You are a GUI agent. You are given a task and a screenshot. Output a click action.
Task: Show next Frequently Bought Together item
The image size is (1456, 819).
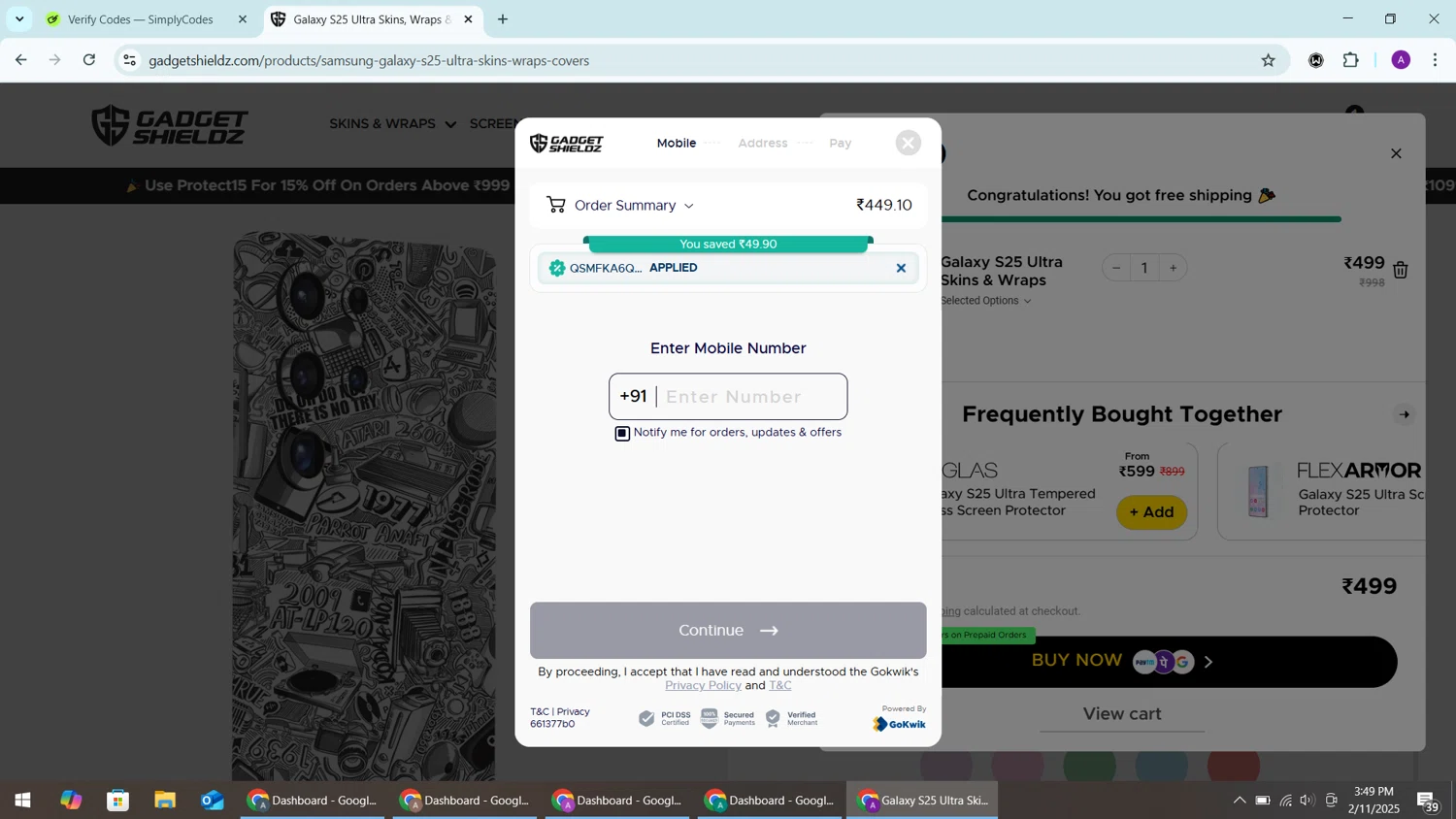1404,415
